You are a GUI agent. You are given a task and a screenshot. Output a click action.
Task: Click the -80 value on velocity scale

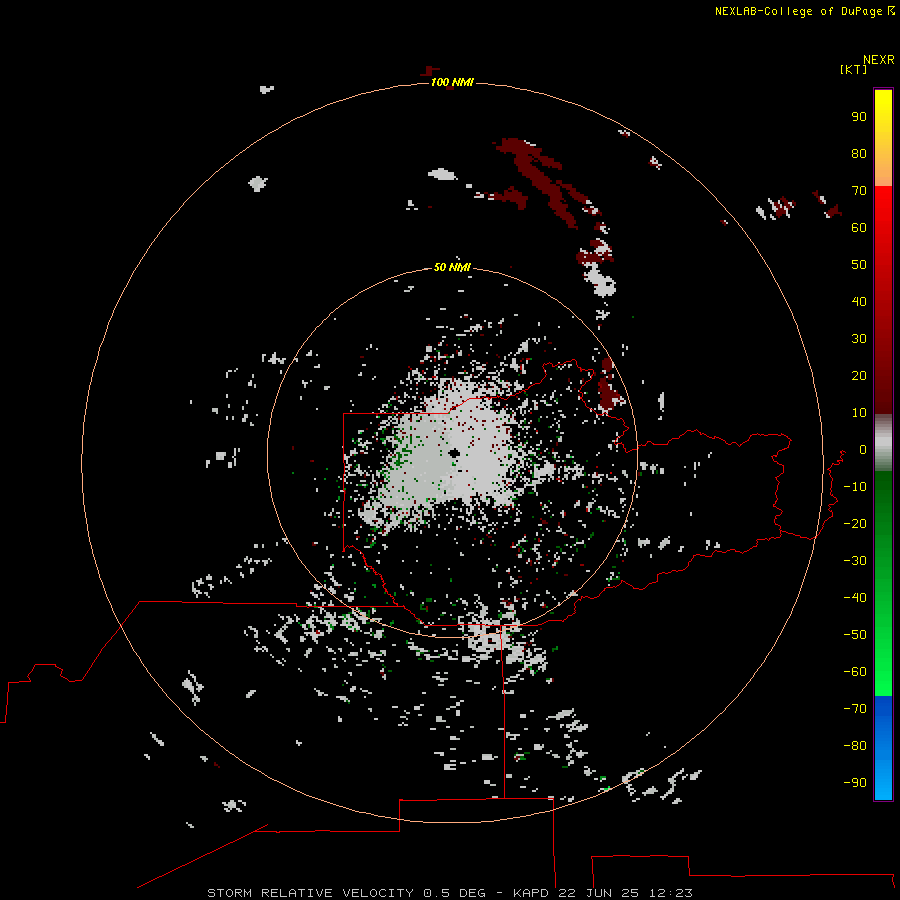855,746
